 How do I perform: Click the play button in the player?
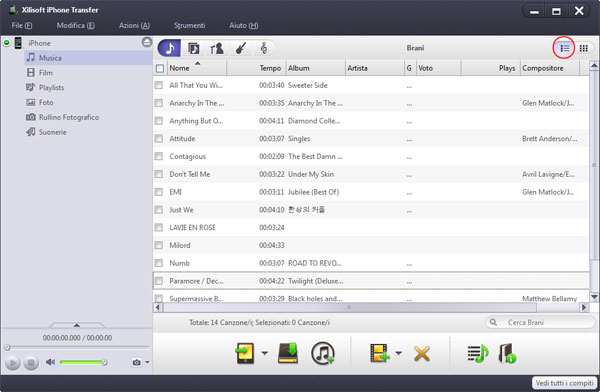click(x=12, y=362)
